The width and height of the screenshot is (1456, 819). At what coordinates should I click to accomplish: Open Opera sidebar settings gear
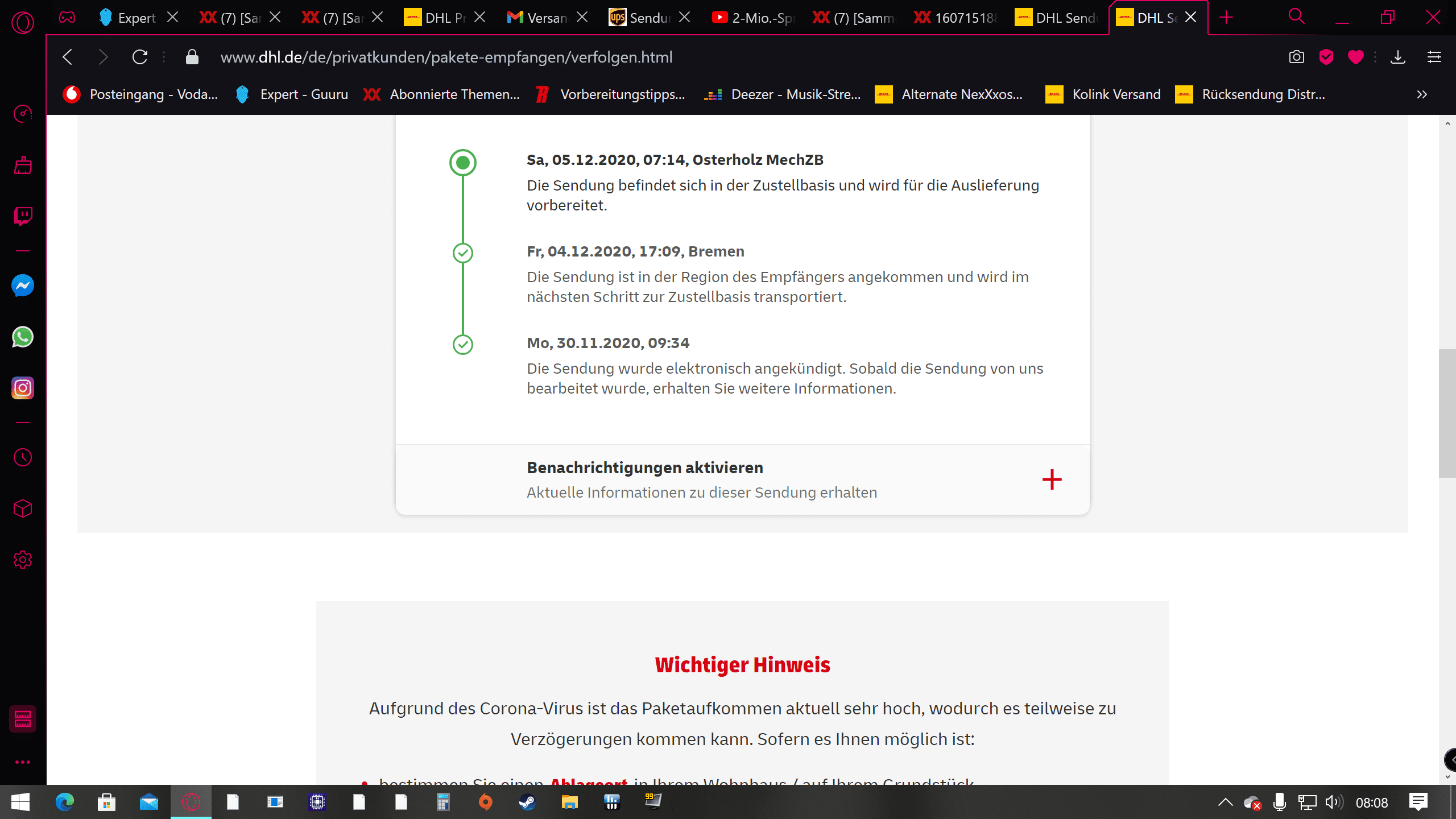[23, 560]
